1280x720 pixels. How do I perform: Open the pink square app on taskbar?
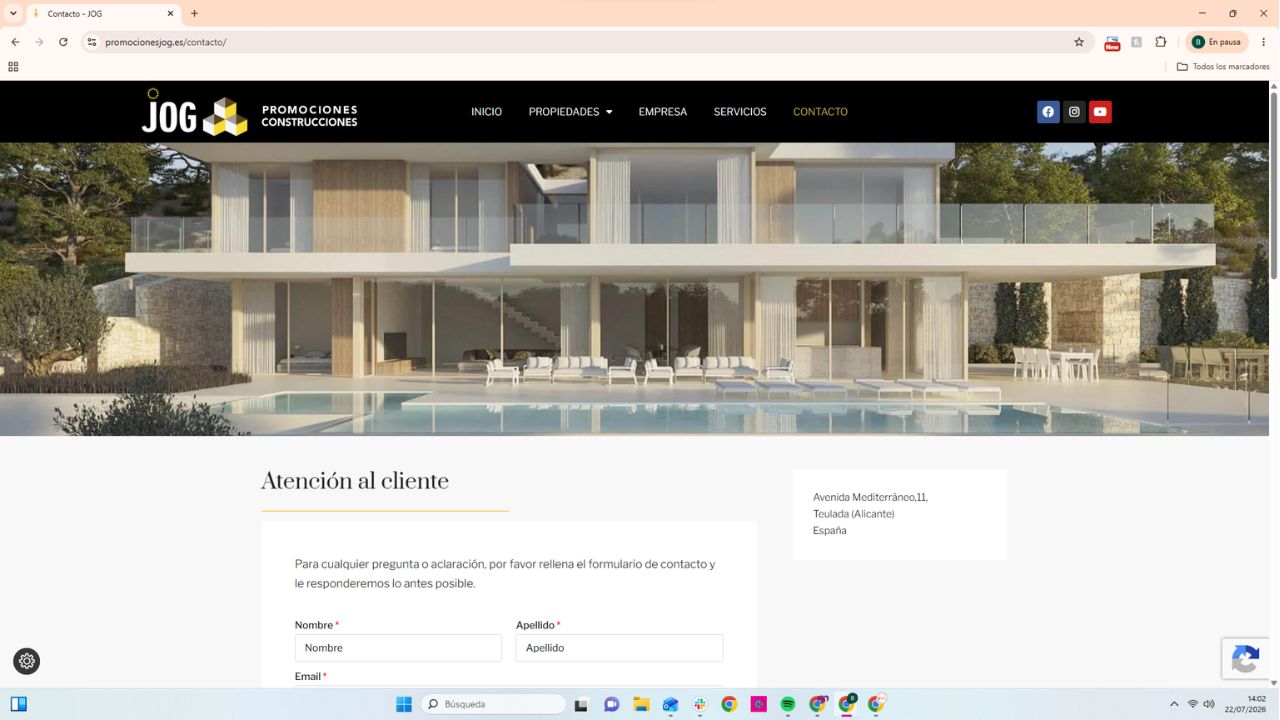[759, 704]
